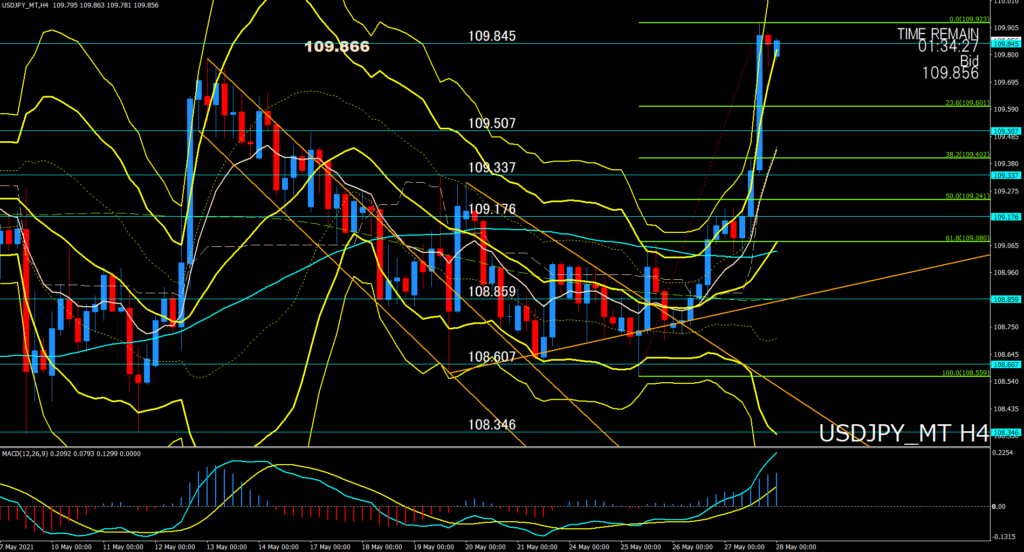
Task: Click the 10 May 00:00 date label
Action: tap(71, 547)
